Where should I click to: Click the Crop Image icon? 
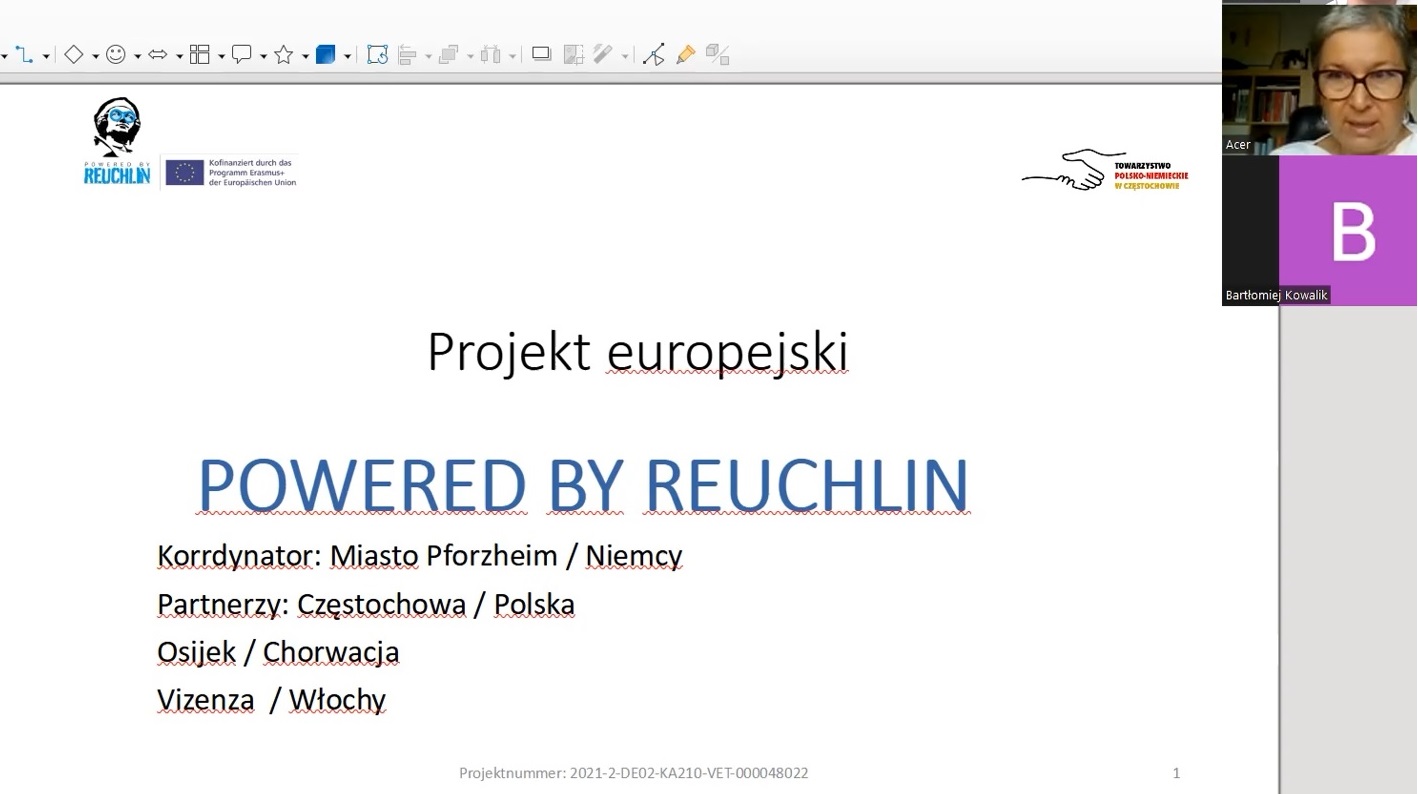click(573, 55)
